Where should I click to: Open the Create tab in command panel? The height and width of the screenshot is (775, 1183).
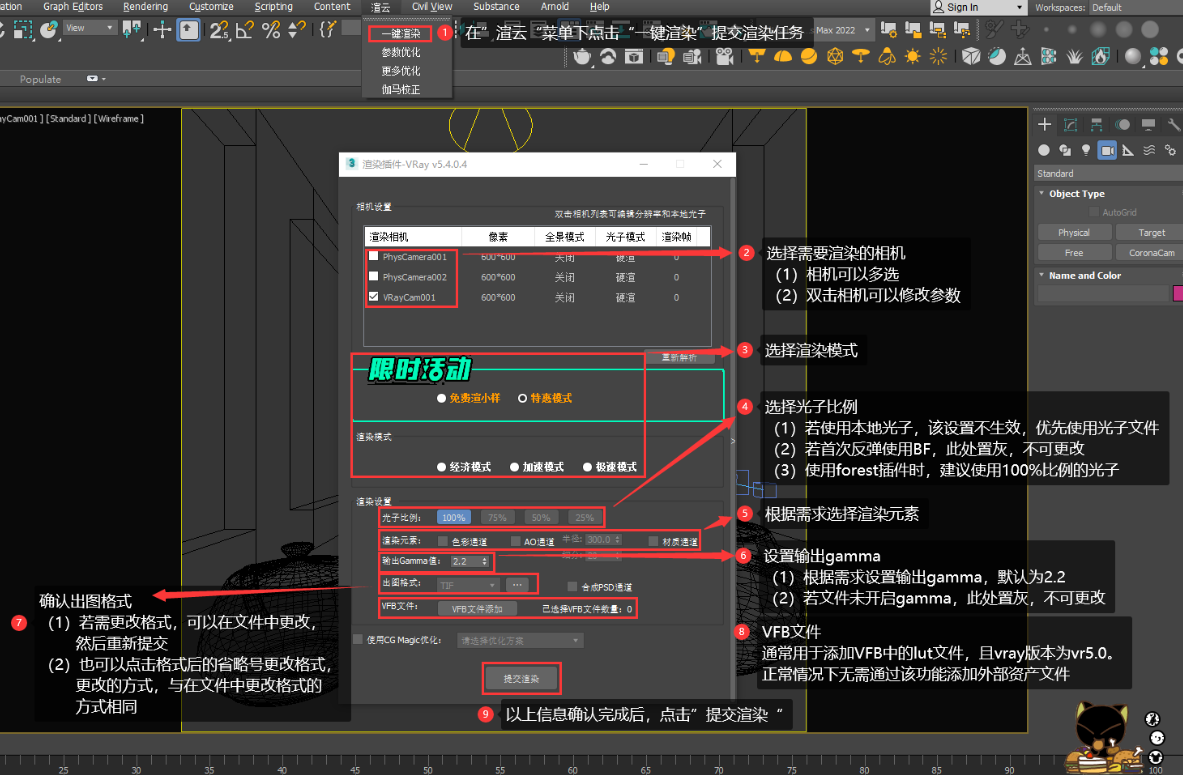point(1044,125)
